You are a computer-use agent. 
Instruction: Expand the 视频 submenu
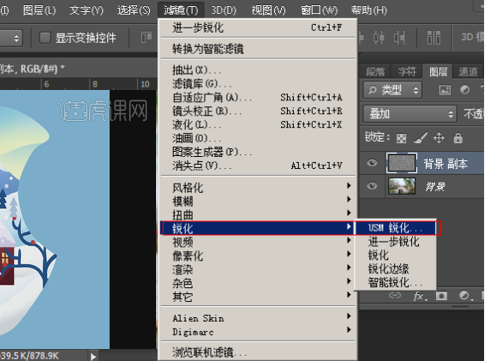tap(257, 242)
